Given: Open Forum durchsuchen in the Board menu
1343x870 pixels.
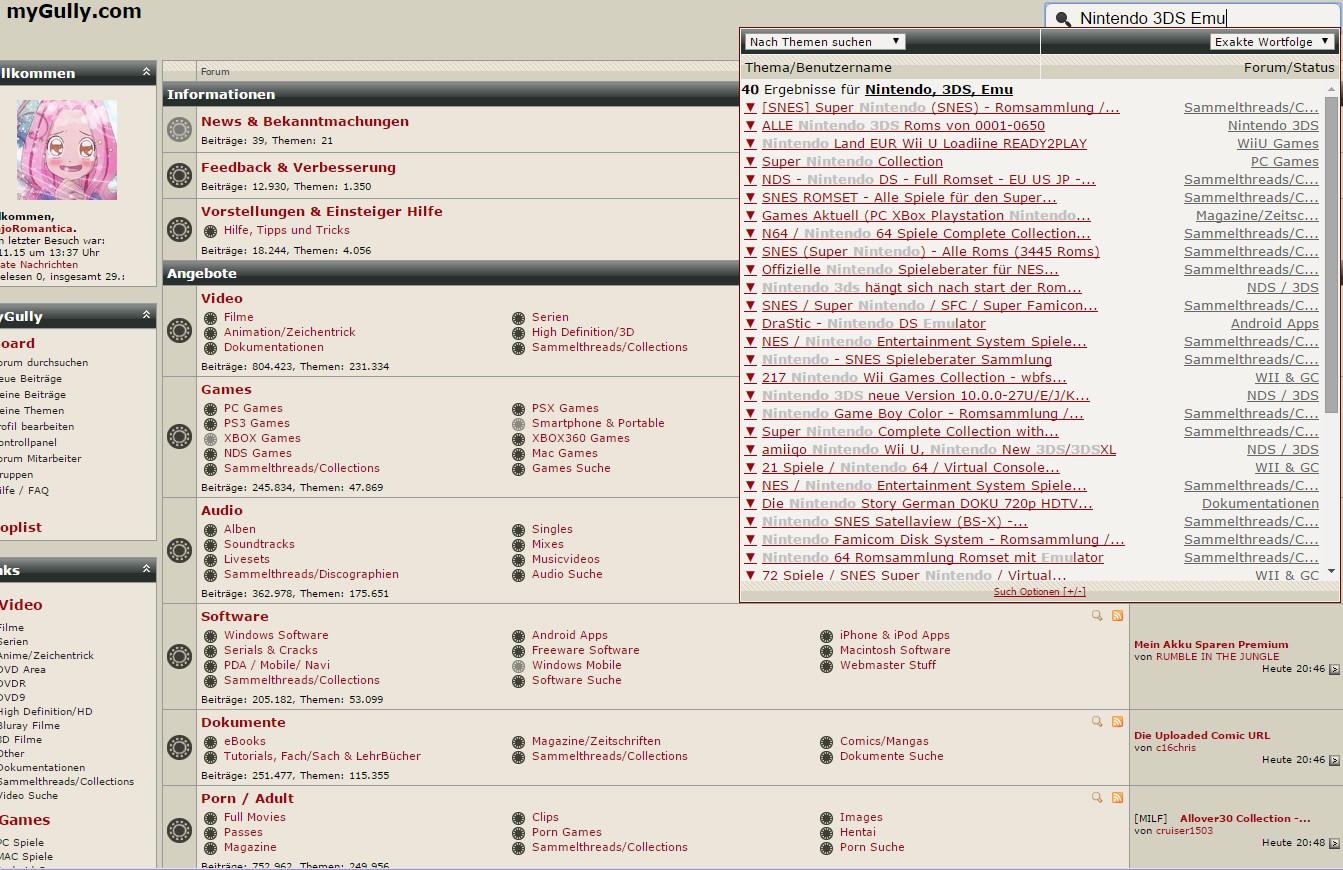Looking at the screenshot, I should pos(43,363).
